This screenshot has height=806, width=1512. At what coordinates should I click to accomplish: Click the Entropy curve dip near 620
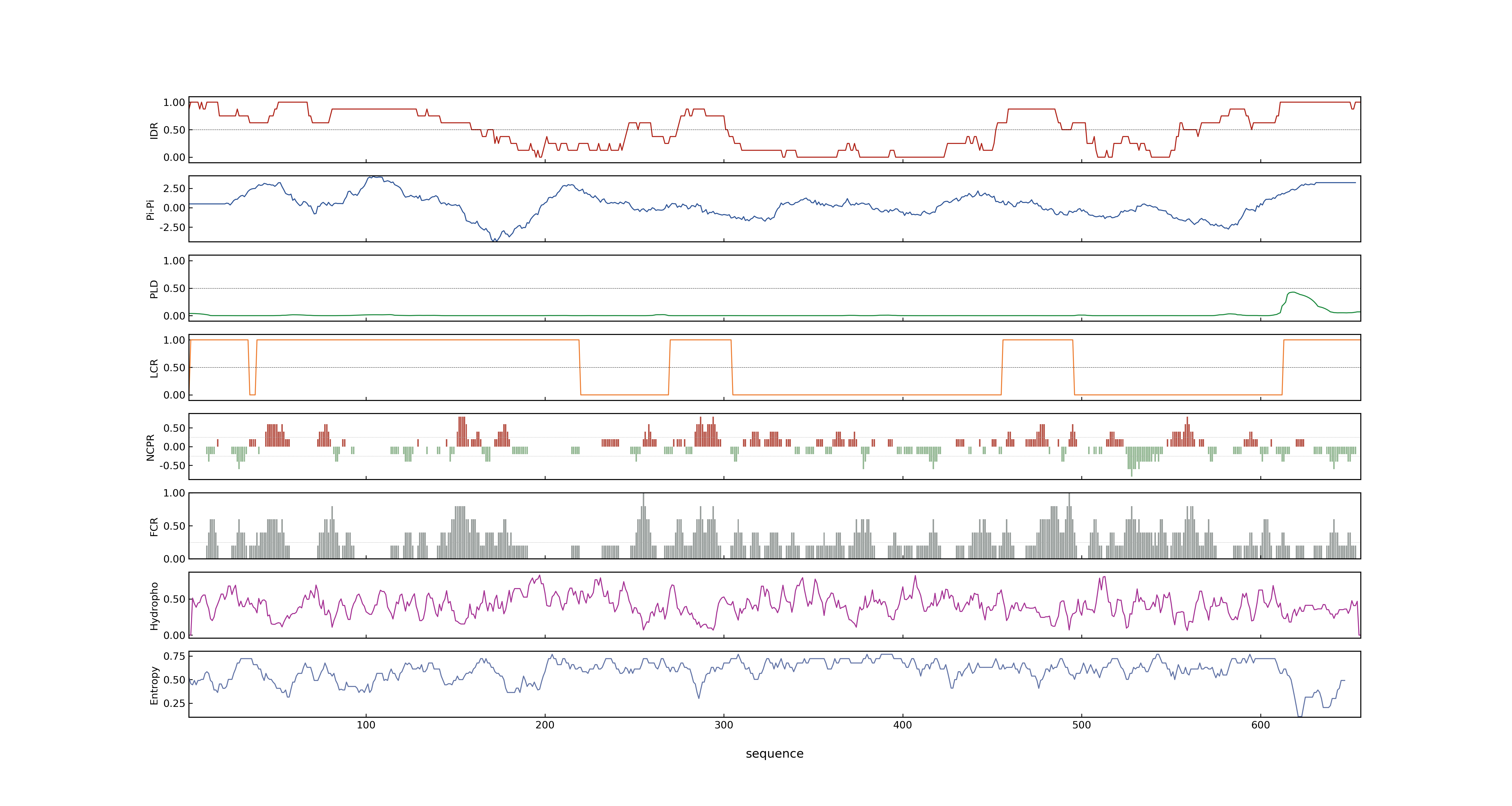pyautogui.click(x=1300, y=715)
